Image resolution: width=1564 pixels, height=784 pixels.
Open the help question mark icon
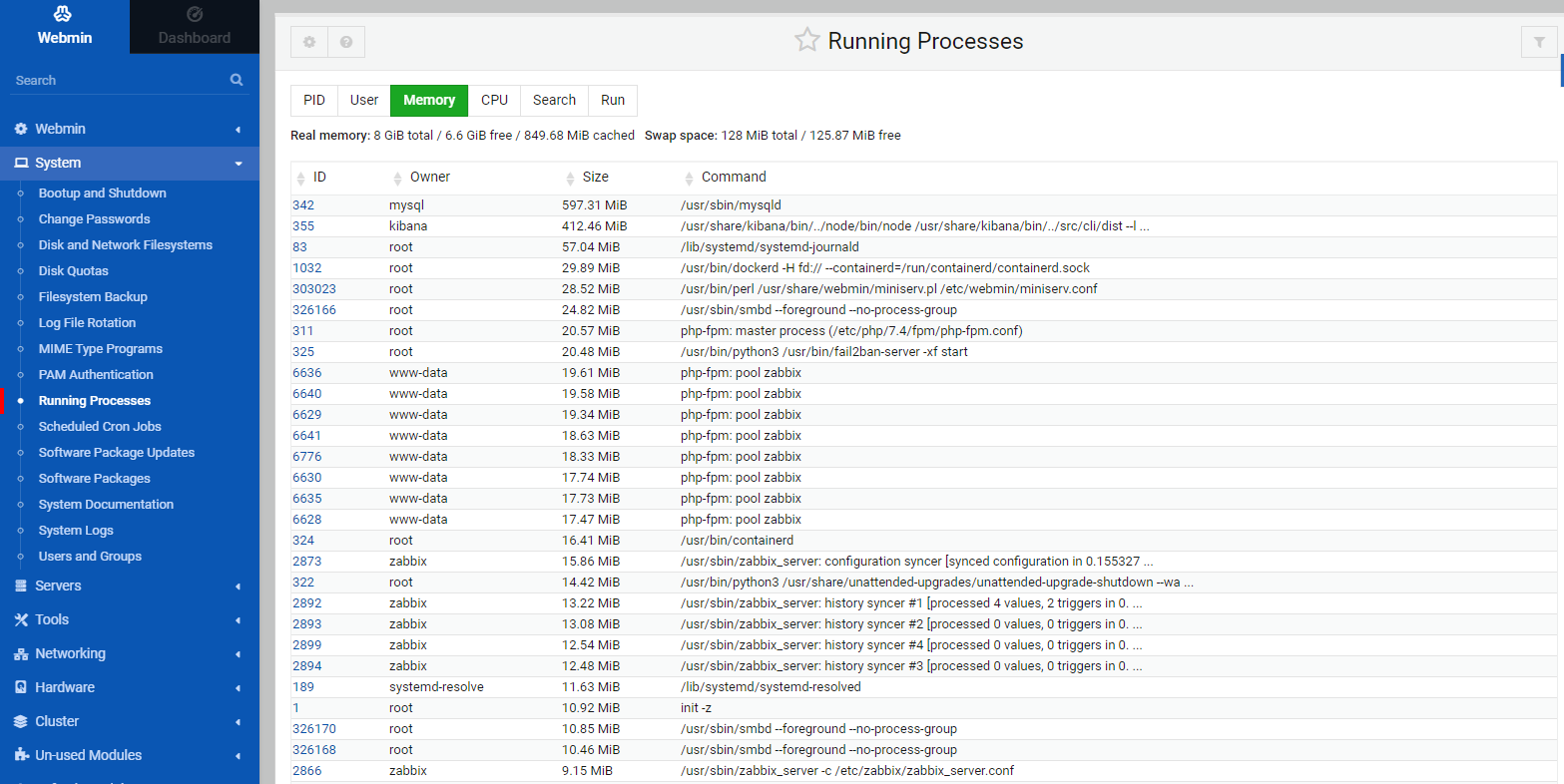(x=346, y=42)
